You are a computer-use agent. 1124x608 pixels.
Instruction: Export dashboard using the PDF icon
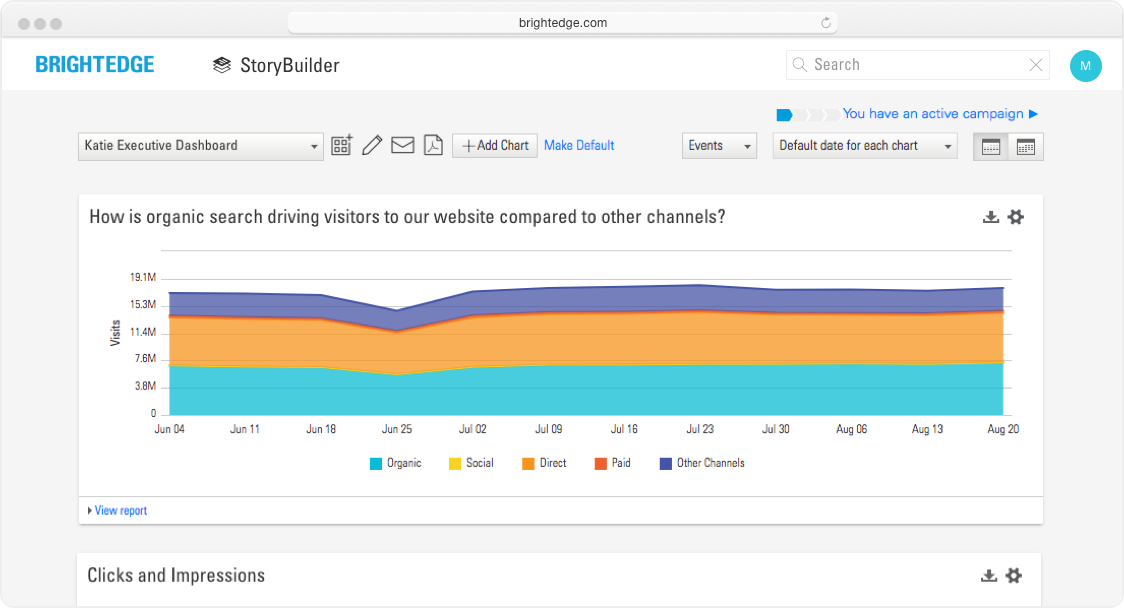pos(433,146)
